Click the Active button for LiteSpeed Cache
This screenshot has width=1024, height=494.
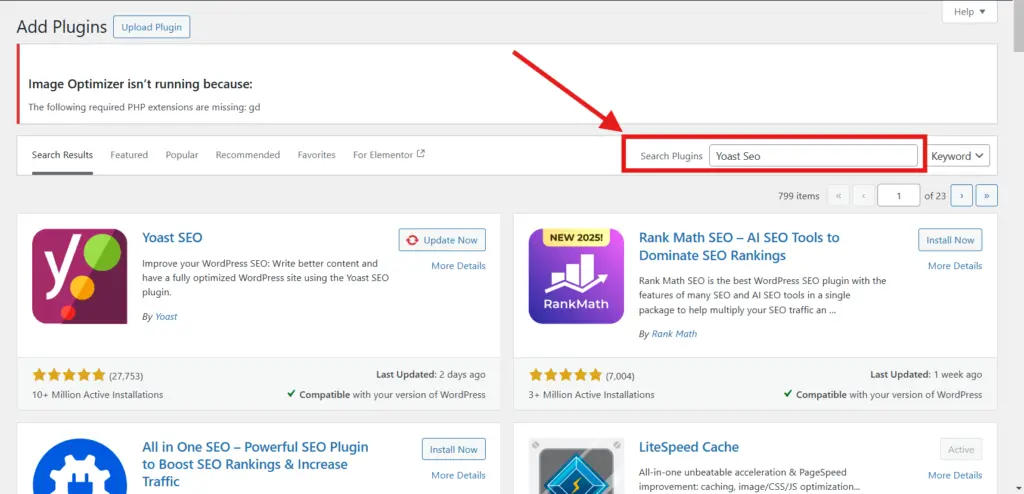961,450
